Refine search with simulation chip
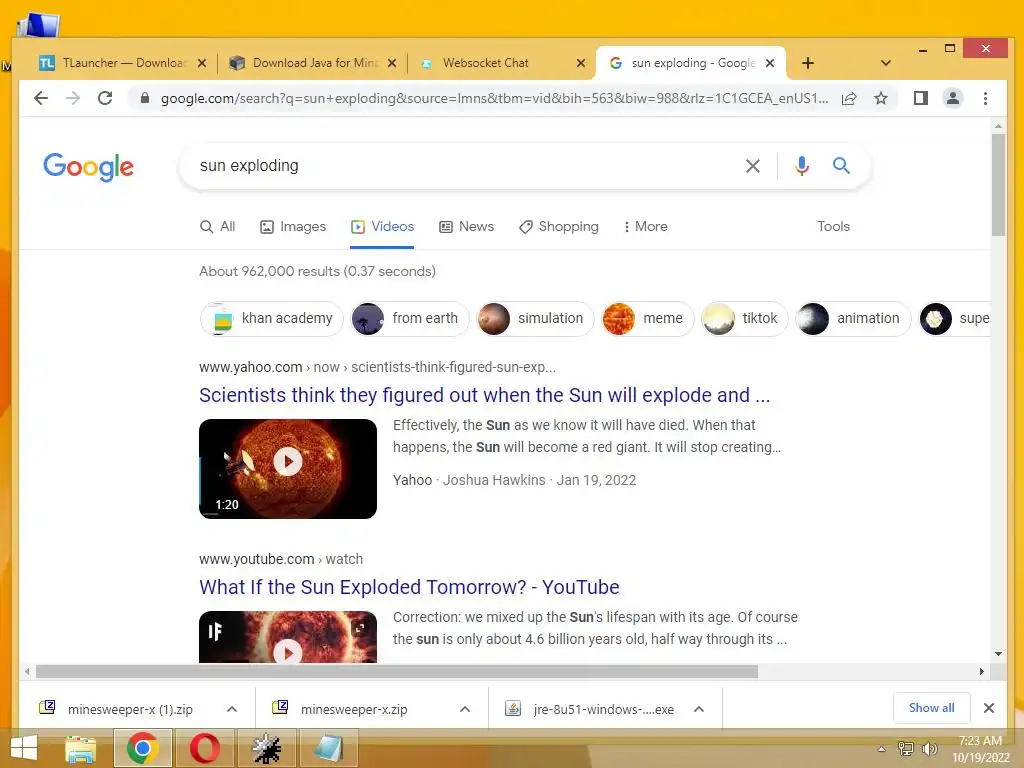 (536, 319)
